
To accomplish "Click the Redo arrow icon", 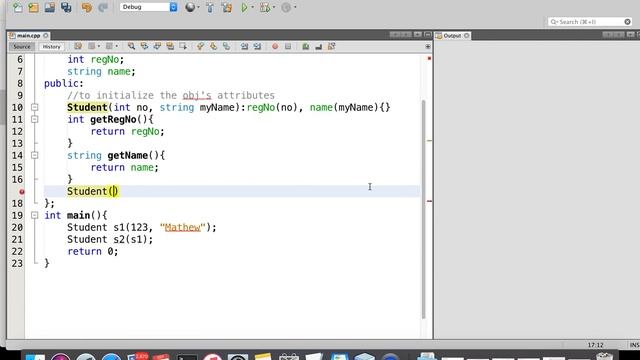I will 103,7.
